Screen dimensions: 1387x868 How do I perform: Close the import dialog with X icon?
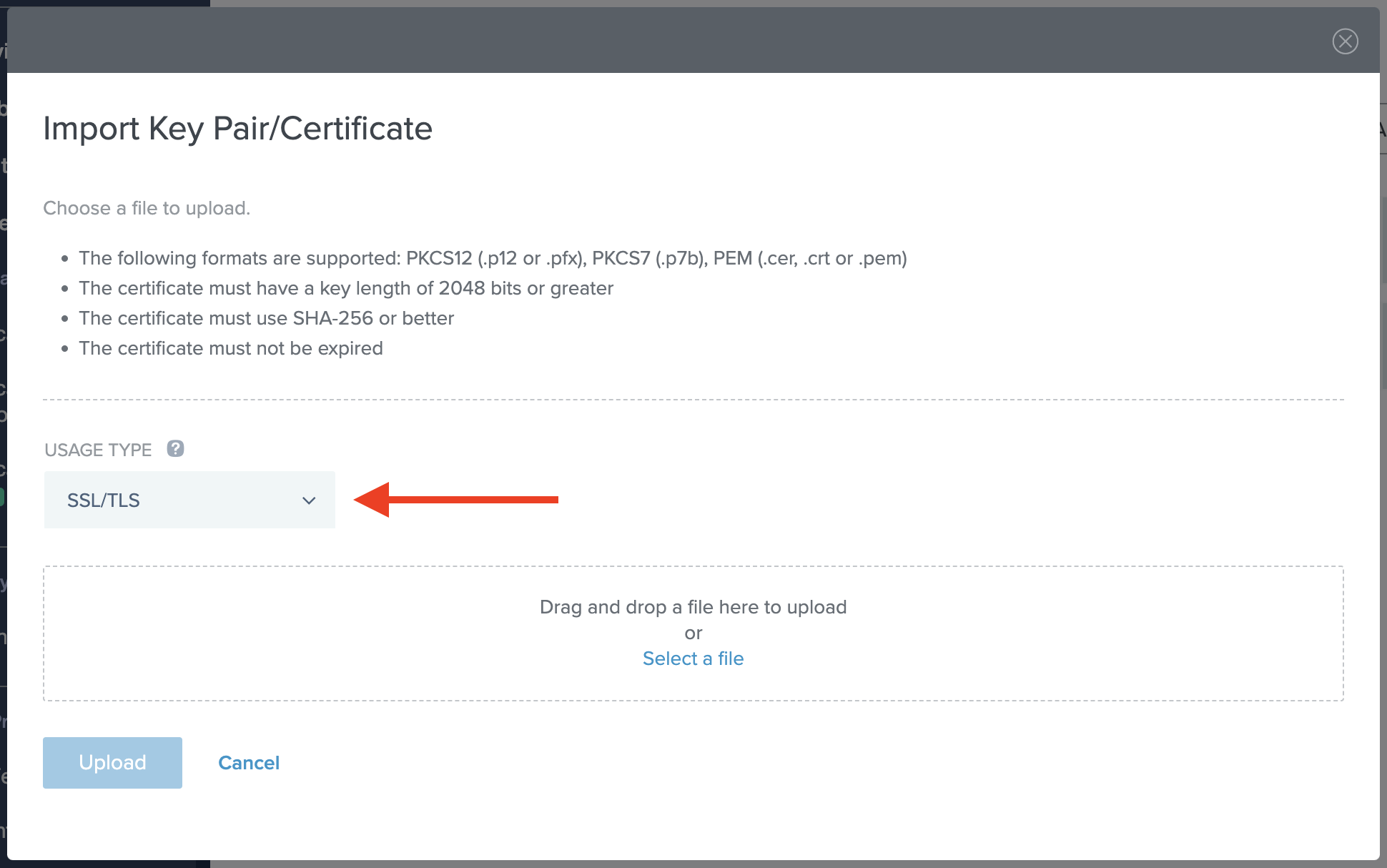click(1345, 41)
